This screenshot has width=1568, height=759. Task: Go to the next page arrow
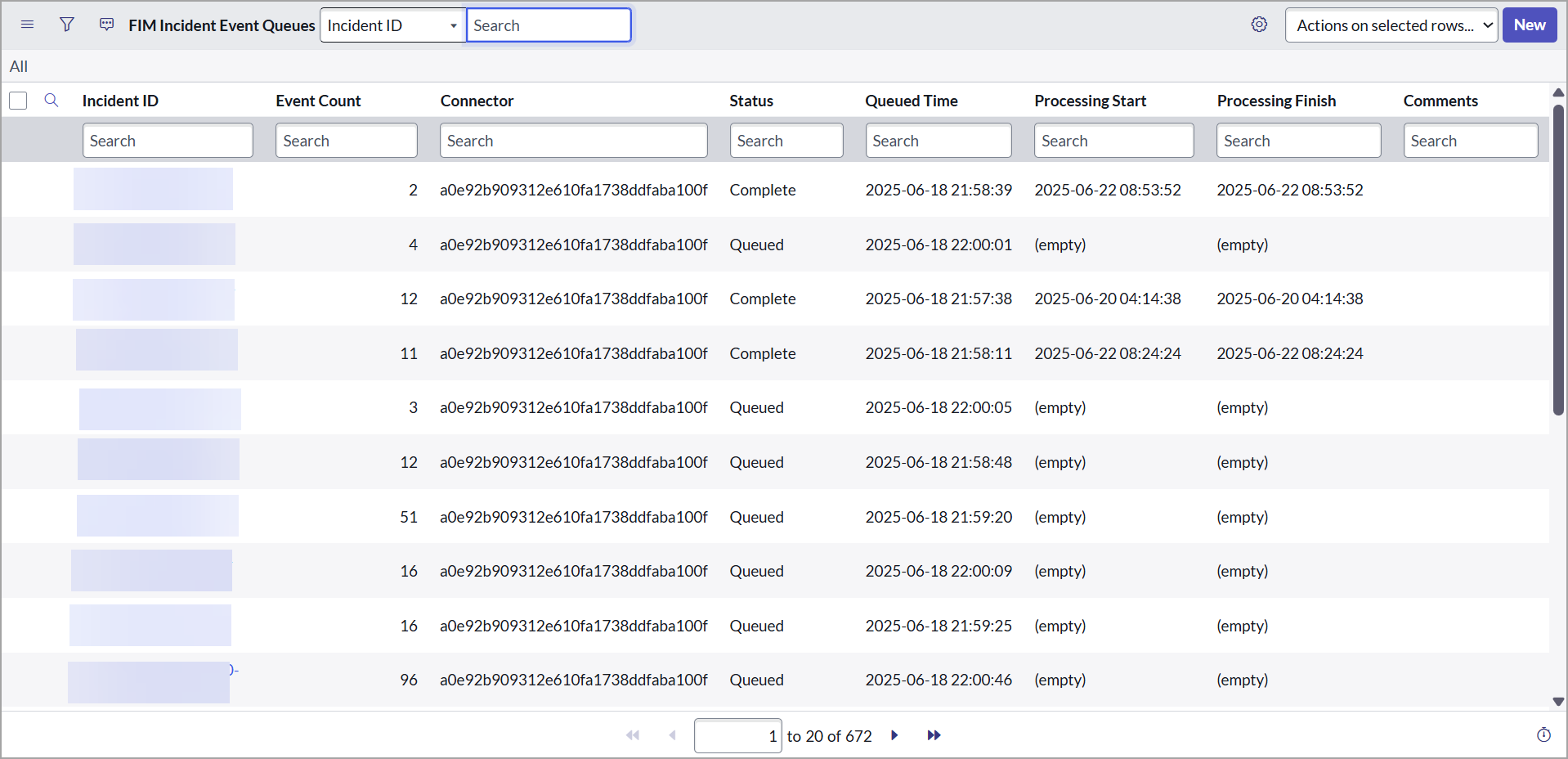tap(894, 735)
